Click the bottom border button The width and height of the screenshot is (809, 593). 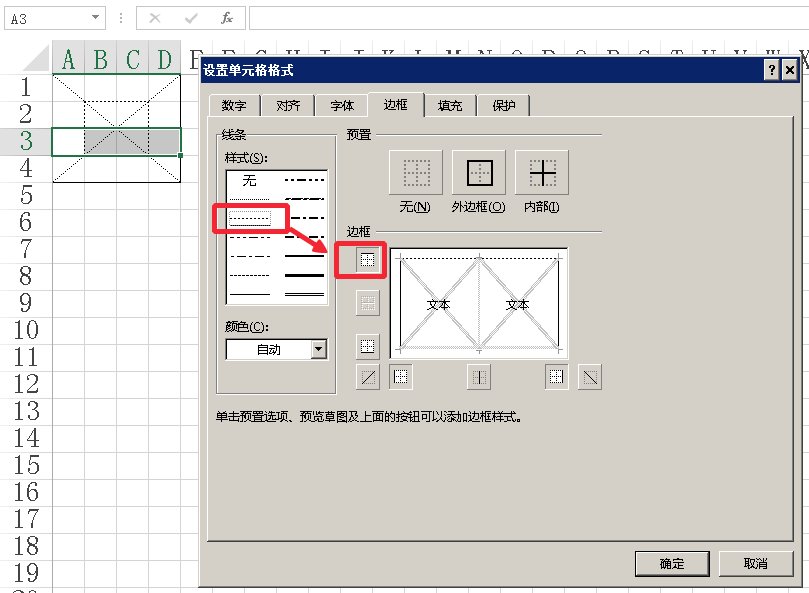368,347
